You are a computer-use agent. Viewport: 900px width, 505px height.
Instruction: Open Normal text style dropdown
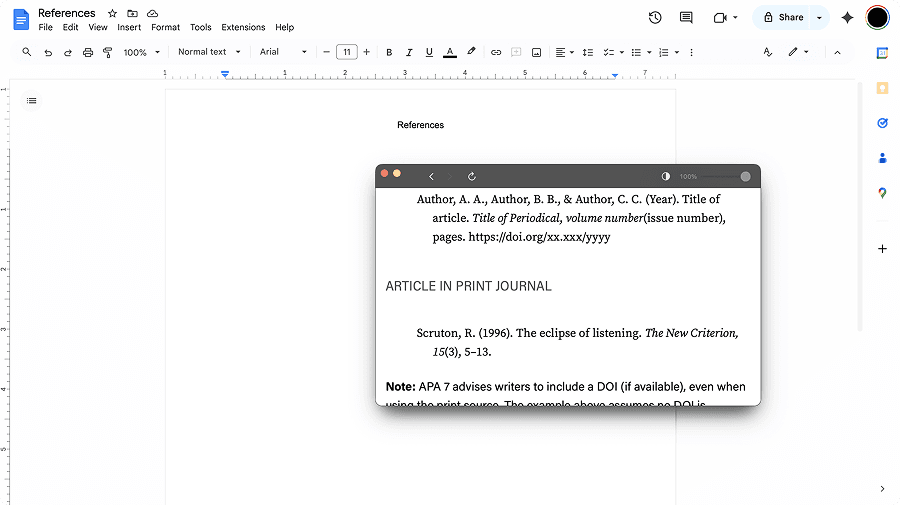pos(209,52)
